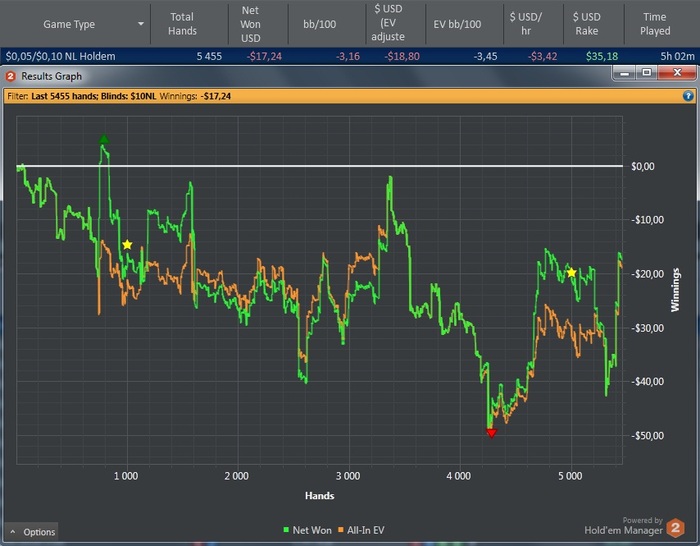Click the -3,45 EV bb/100 cell
Screen dimensions: 700x546
485,56
